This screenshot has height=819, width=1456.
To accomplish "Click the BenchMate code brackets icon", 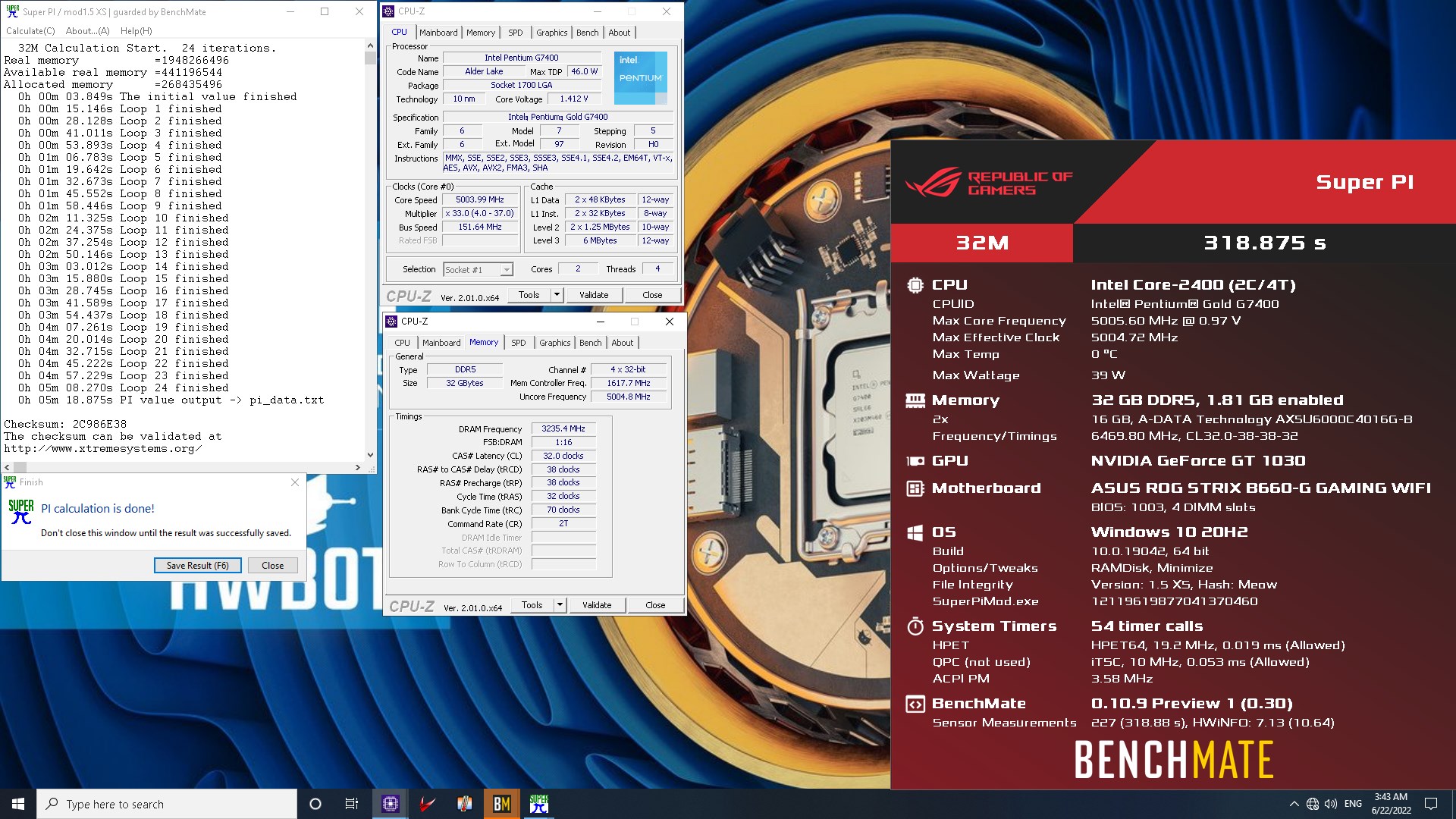I will pos(915,704).
